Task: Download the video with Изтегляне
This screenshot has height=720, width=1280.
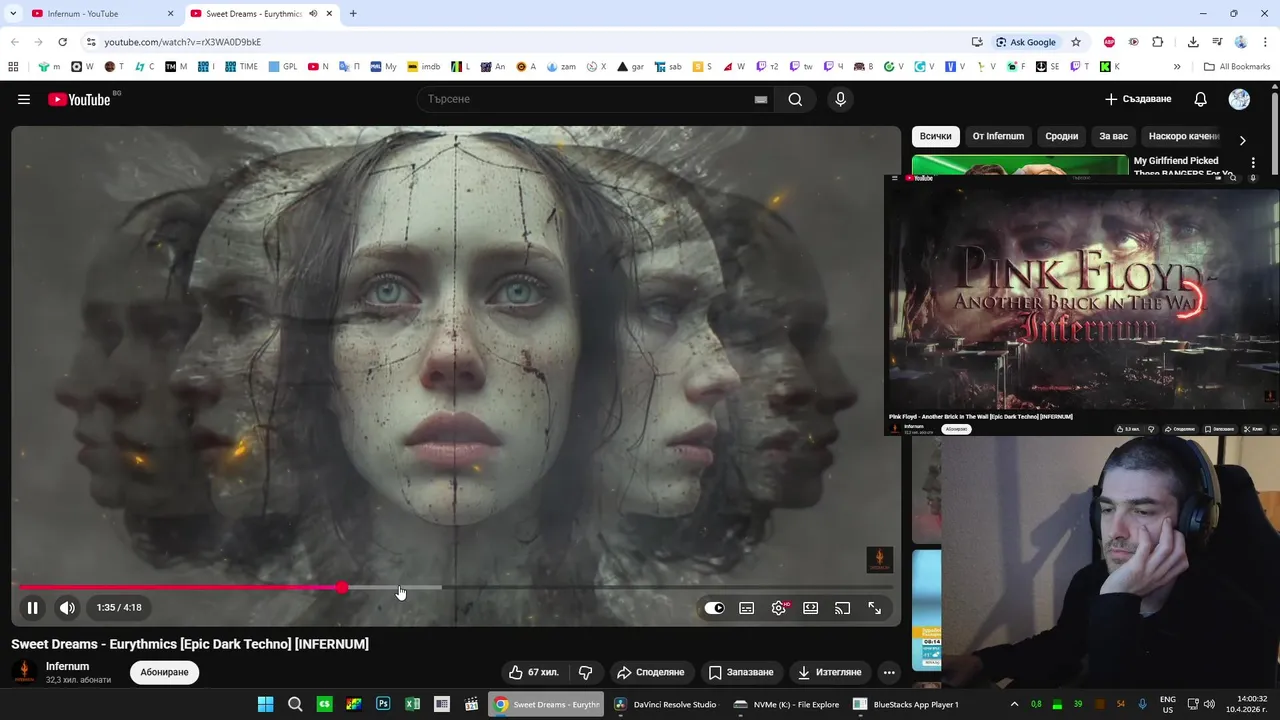Action: pos(830,672)
